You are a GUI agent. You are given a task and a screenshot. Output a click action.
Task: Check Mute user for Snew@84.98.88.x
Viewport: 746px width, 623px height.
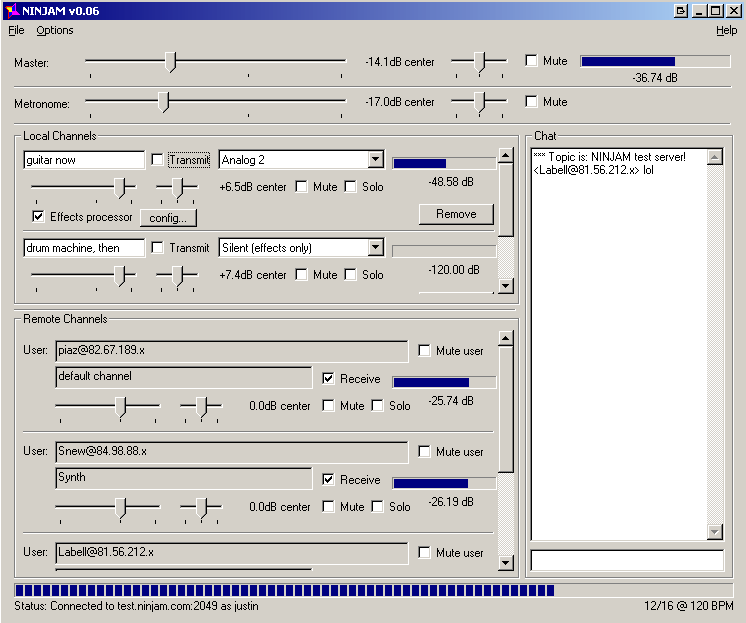point(425,452)
